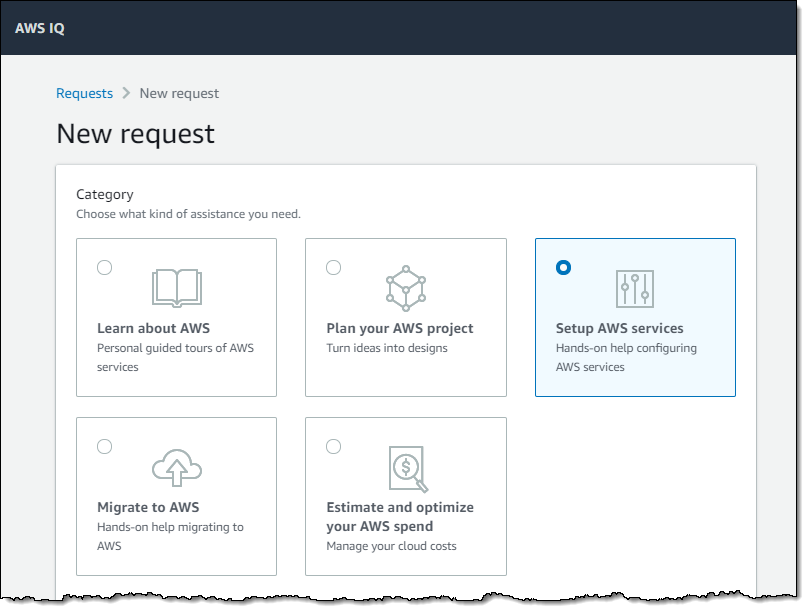Click the Estimate and optimize your AWS spend title
This screenshot has width=807, height=611.
tap(400, 517)
